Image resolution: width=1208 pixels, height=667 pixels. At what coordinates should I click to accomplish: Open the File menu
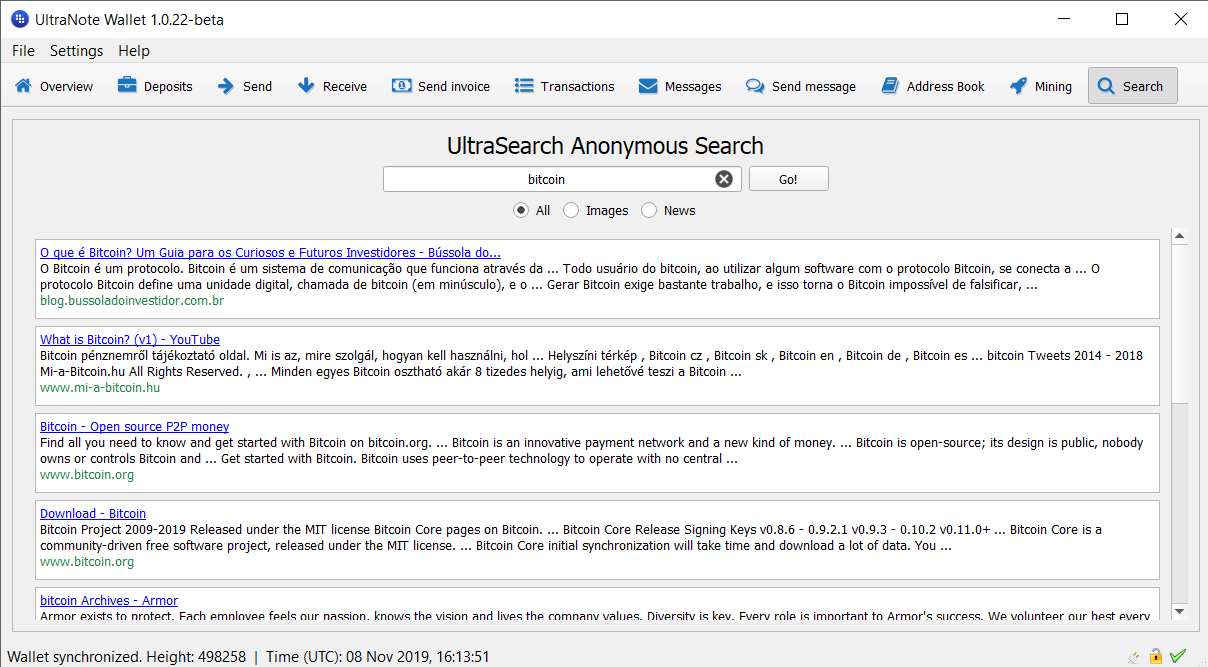coord(23,50)
